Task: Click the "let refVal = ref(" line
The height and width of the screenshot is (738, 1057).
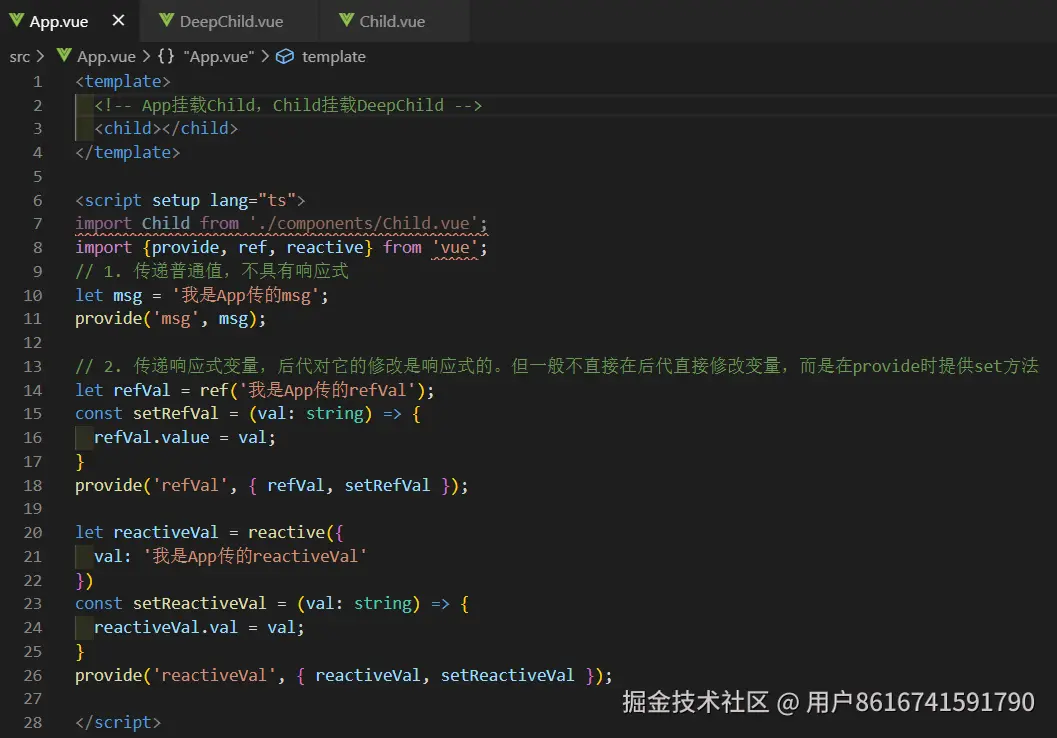Action: pyautogui.click(x=255, y=390)
